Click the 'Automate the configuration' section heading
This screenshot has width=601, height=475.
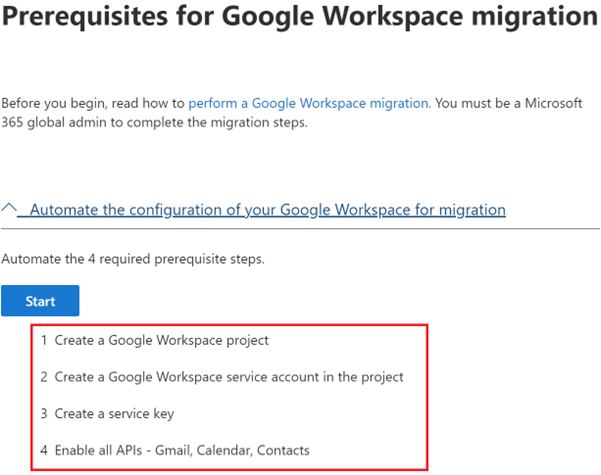click(x=267, y=210)
